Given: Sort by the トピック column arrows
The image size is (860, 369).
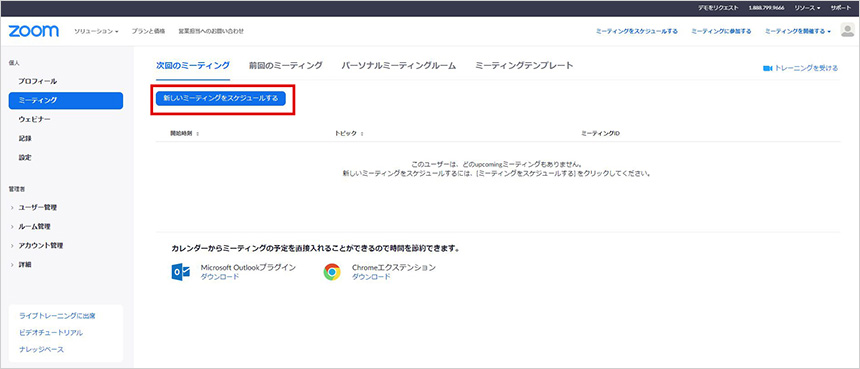Looking at the screenshot, I should pyautogui.click(x=363, y=134).
